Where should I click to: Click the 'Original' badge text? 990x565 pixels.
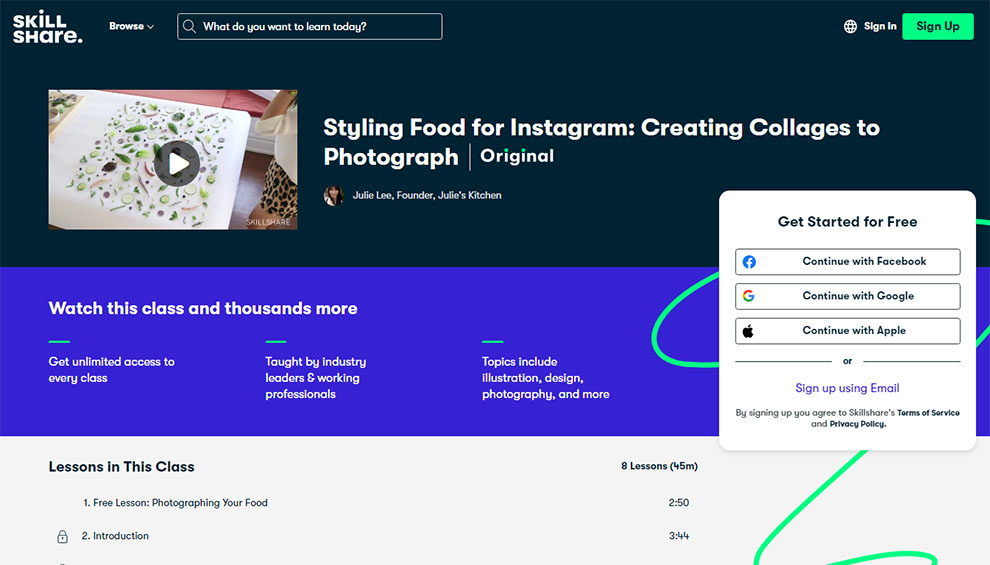point(516,156)
